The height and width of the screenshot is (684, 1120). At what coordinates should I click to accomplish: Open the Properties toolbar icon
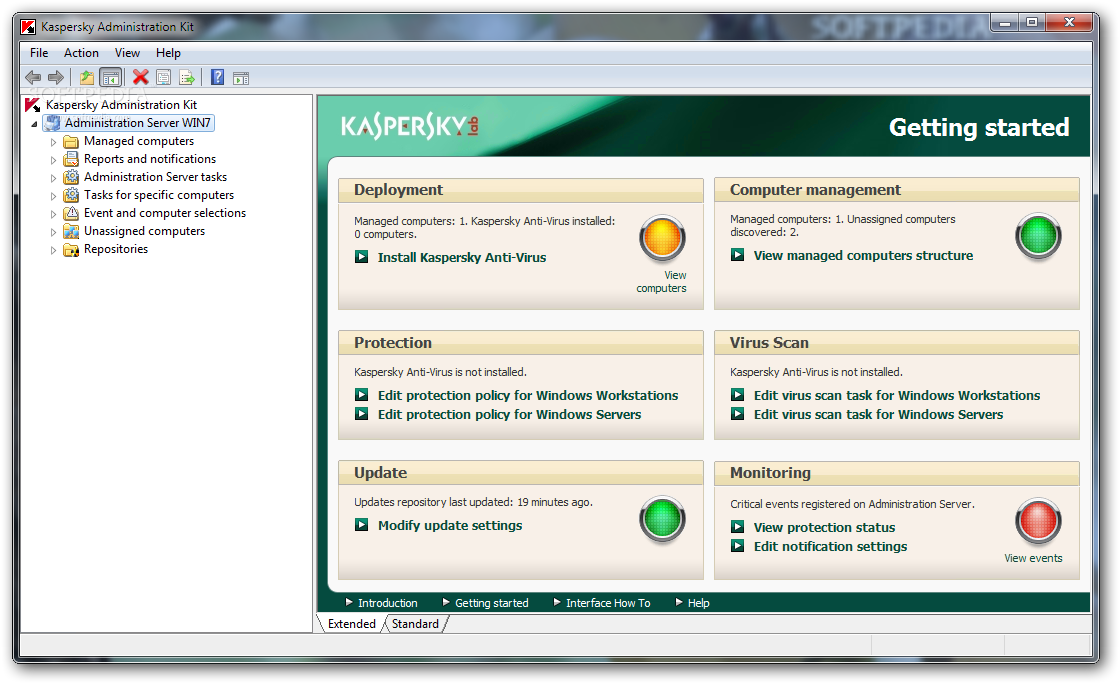coord(164,77)
